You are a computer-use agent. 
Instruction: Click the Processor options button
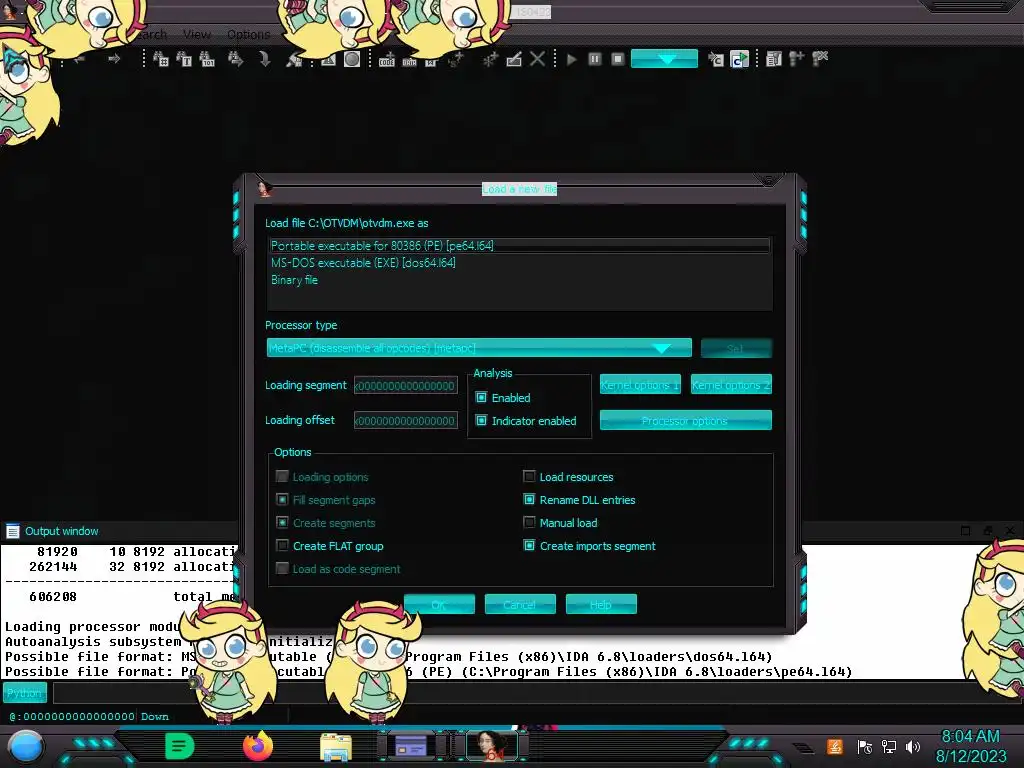[685, 421]
